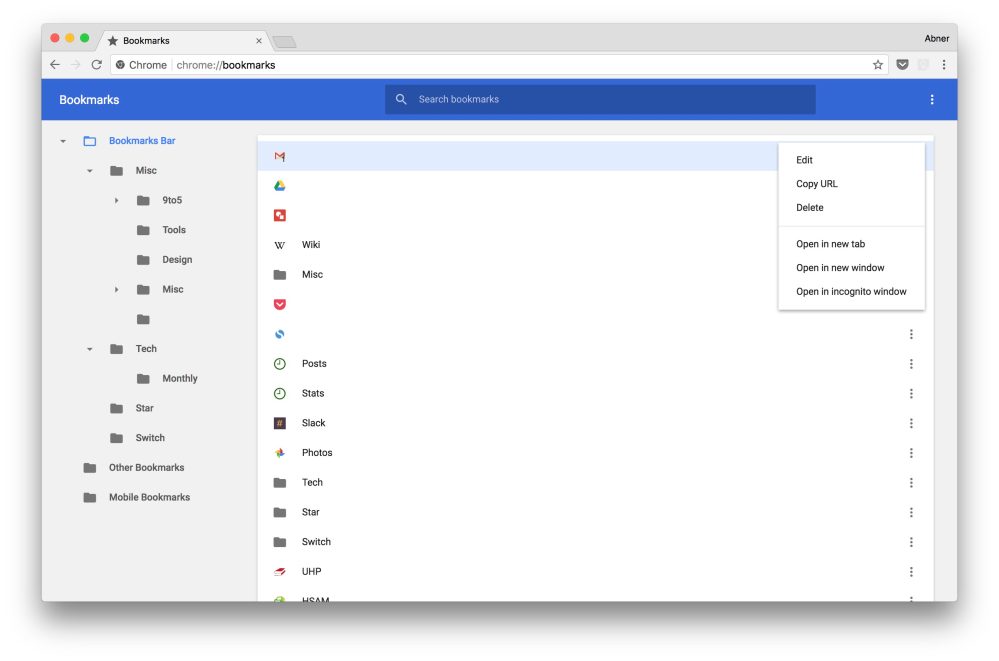
Task: Bookmark this page with the star icon
Action: (x=878, y=65)
